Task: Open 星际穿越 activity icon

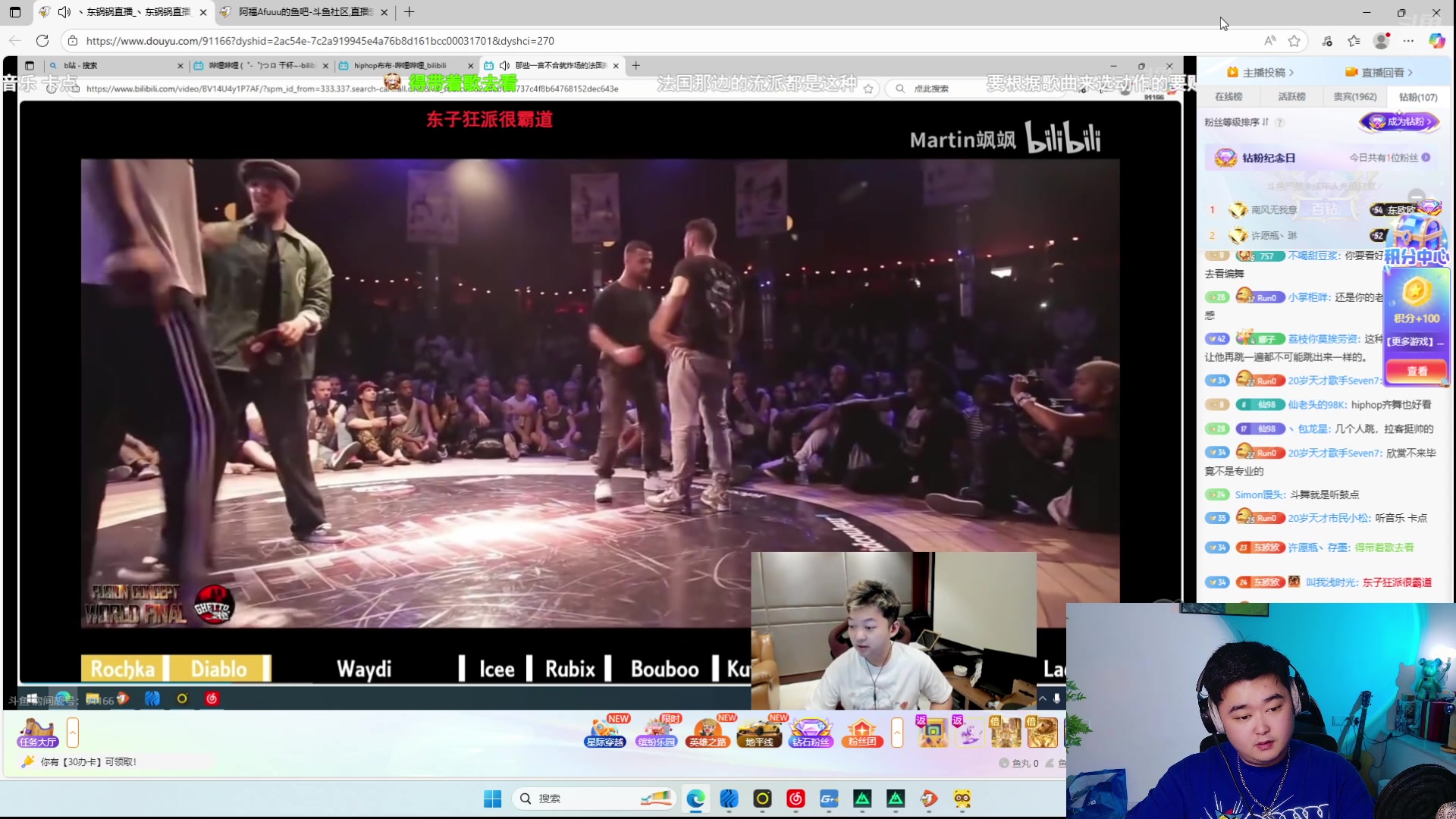Action: coord(605,733)
